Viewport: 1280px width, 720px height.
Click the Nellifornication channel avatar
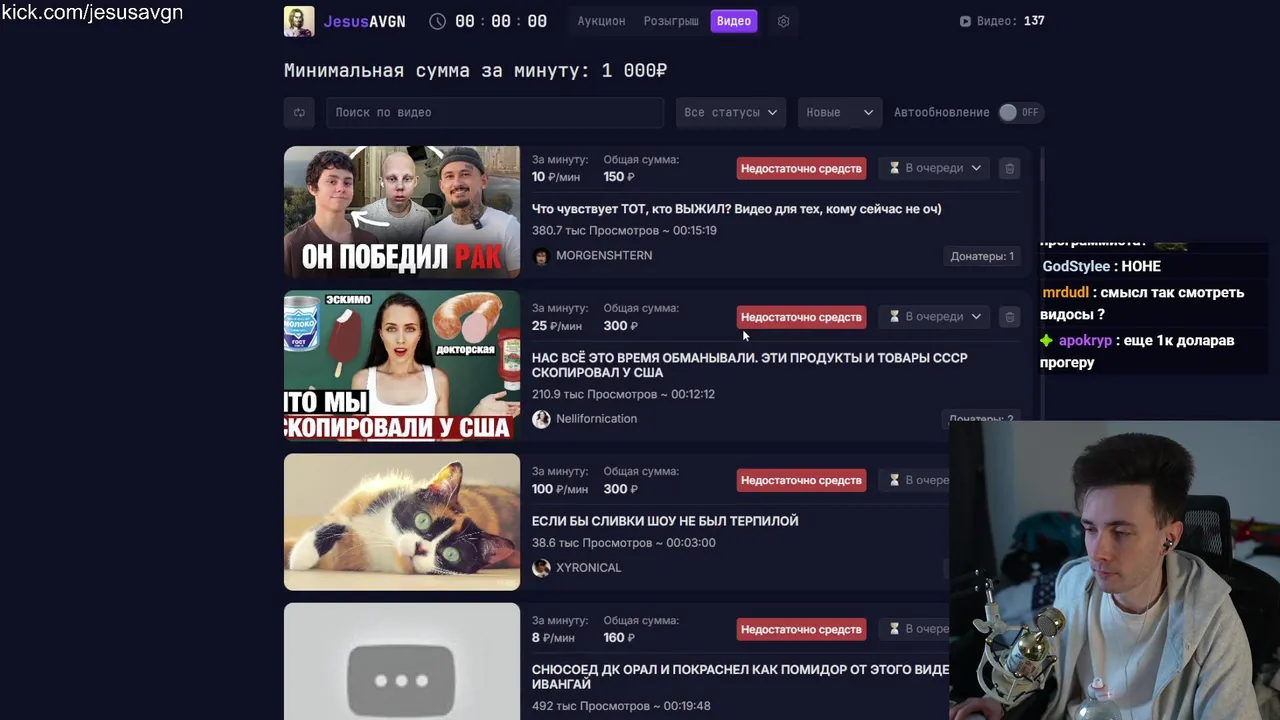tap(541, 419)
